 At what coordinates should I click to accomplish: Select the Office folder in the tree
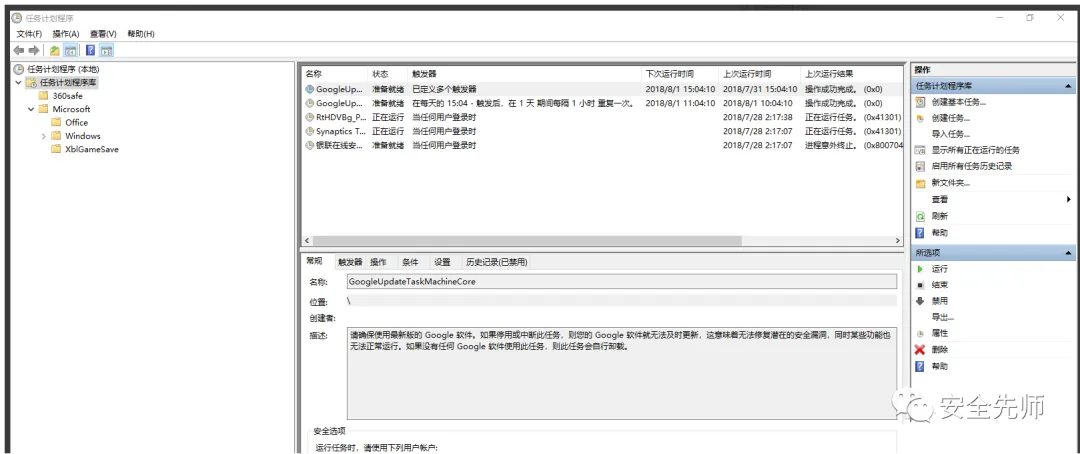[x=76, y=123]
